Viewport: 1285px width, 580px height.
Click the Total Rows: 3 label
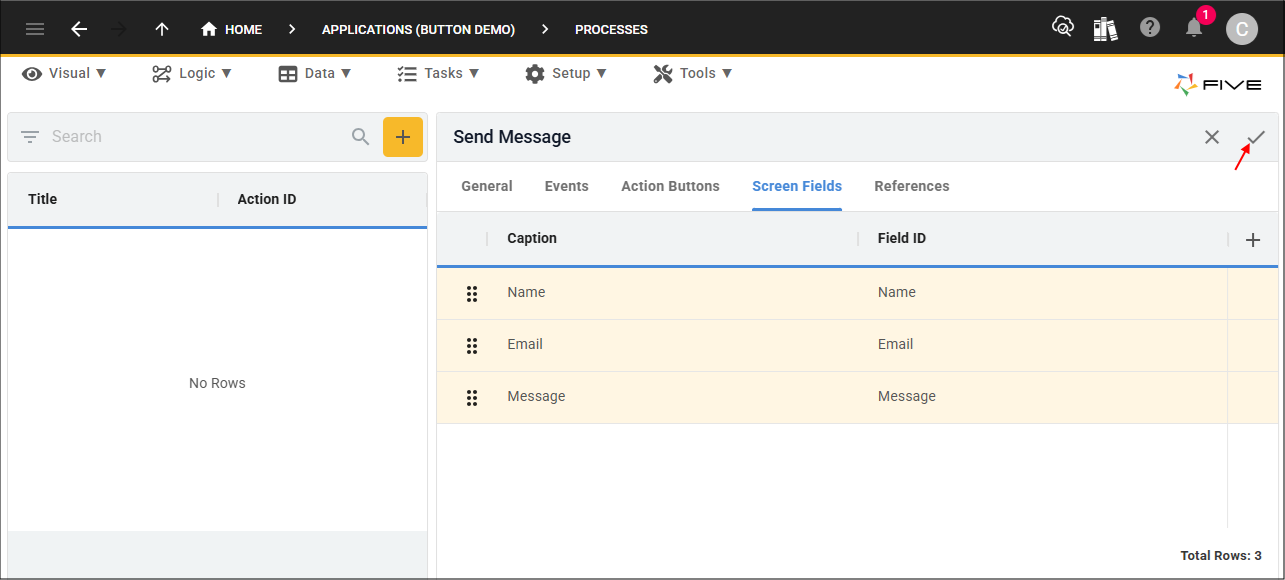(1220, 555)
